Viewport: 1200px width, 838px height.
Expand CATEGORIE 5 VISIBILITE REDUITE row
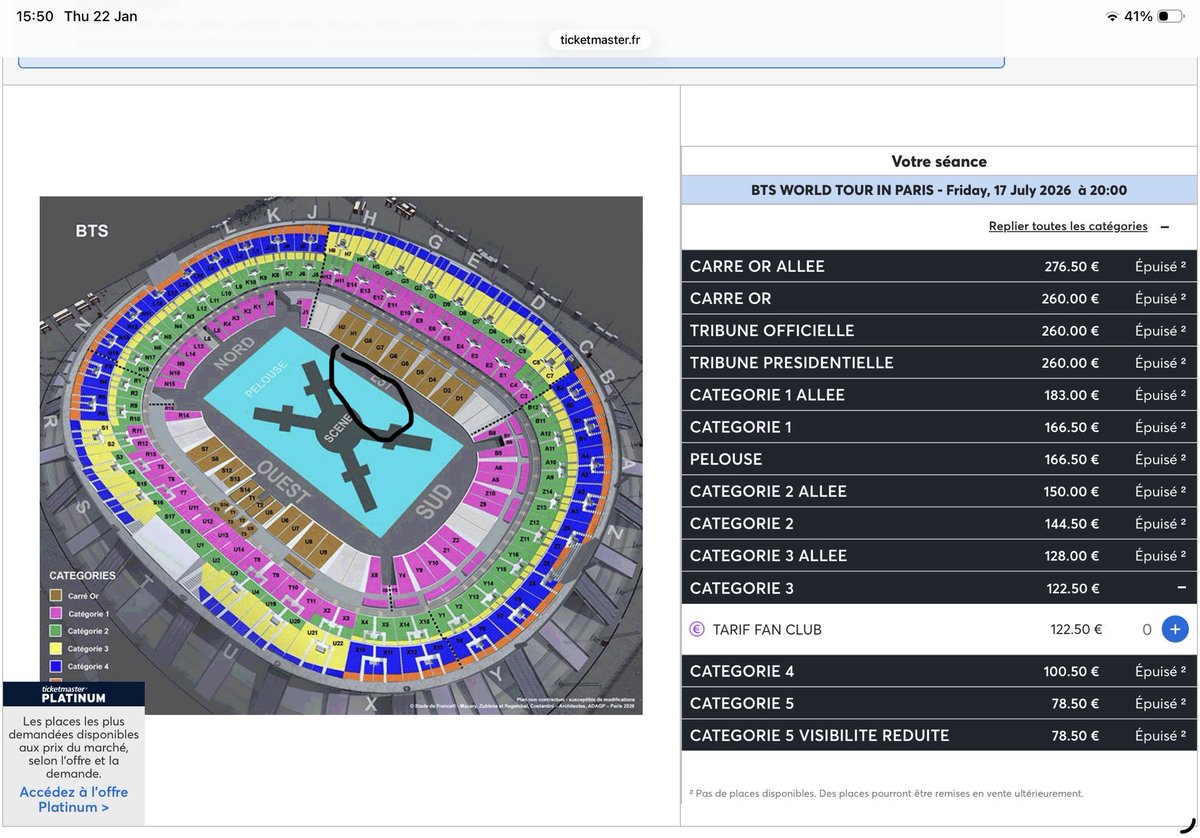click(939, 735)
